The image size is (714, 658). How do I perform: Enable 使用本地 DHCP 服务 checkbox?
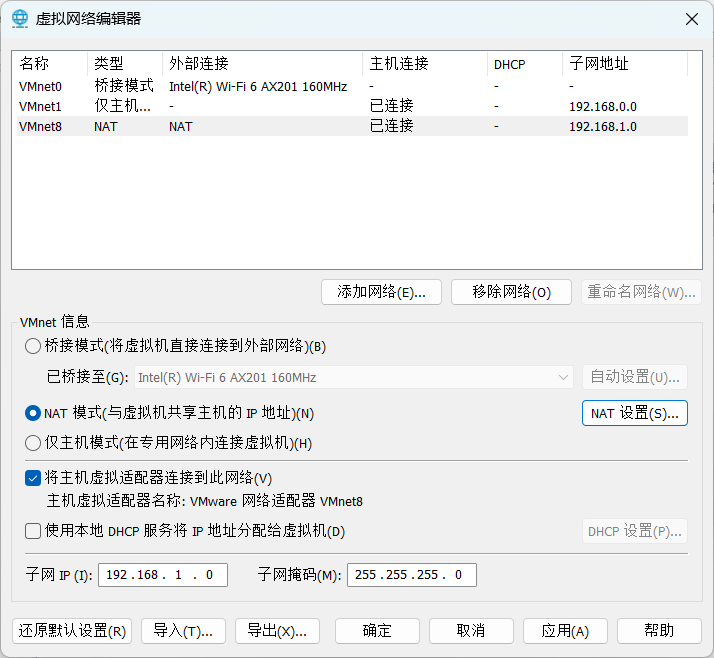point(33,531)
